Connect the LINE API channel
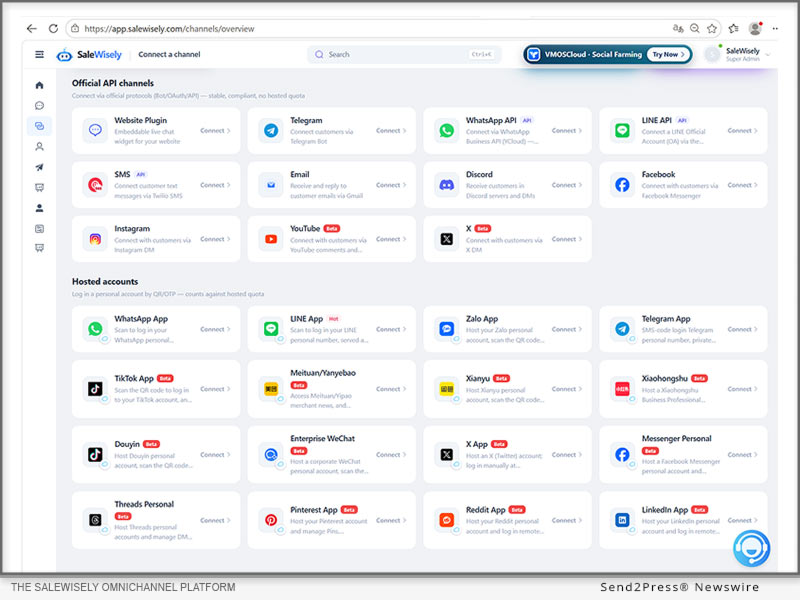800x600 pixels. coord(742,131)
